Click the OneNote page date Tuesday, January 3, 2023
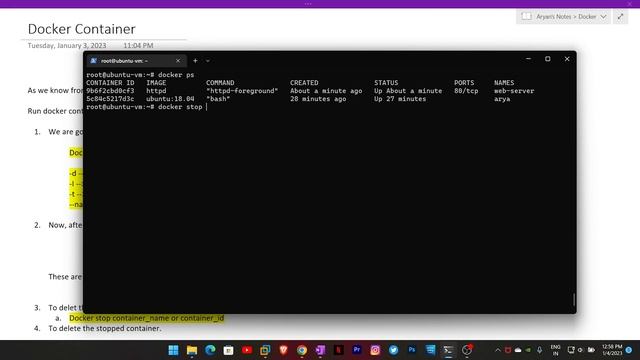 [x=67, y=46]
